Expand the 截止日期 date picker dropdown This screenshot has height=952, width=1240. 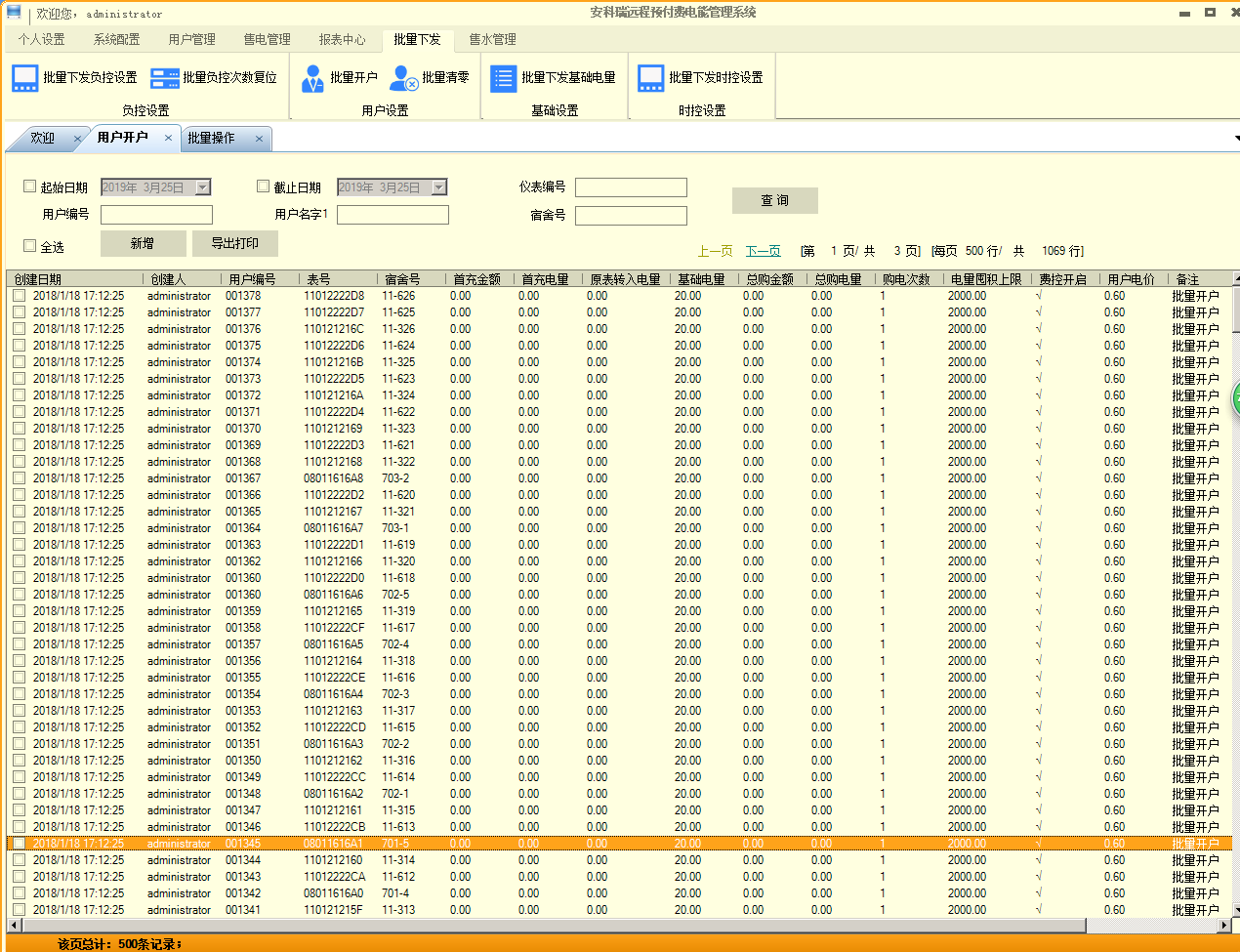[x=438, y=187]
